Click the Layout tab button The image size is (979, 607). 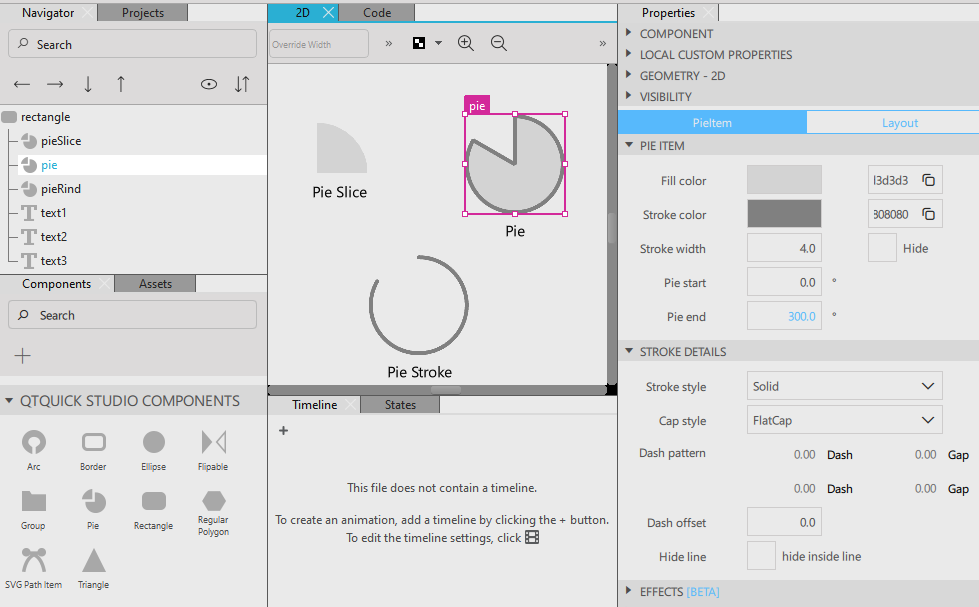click(899, 123)
